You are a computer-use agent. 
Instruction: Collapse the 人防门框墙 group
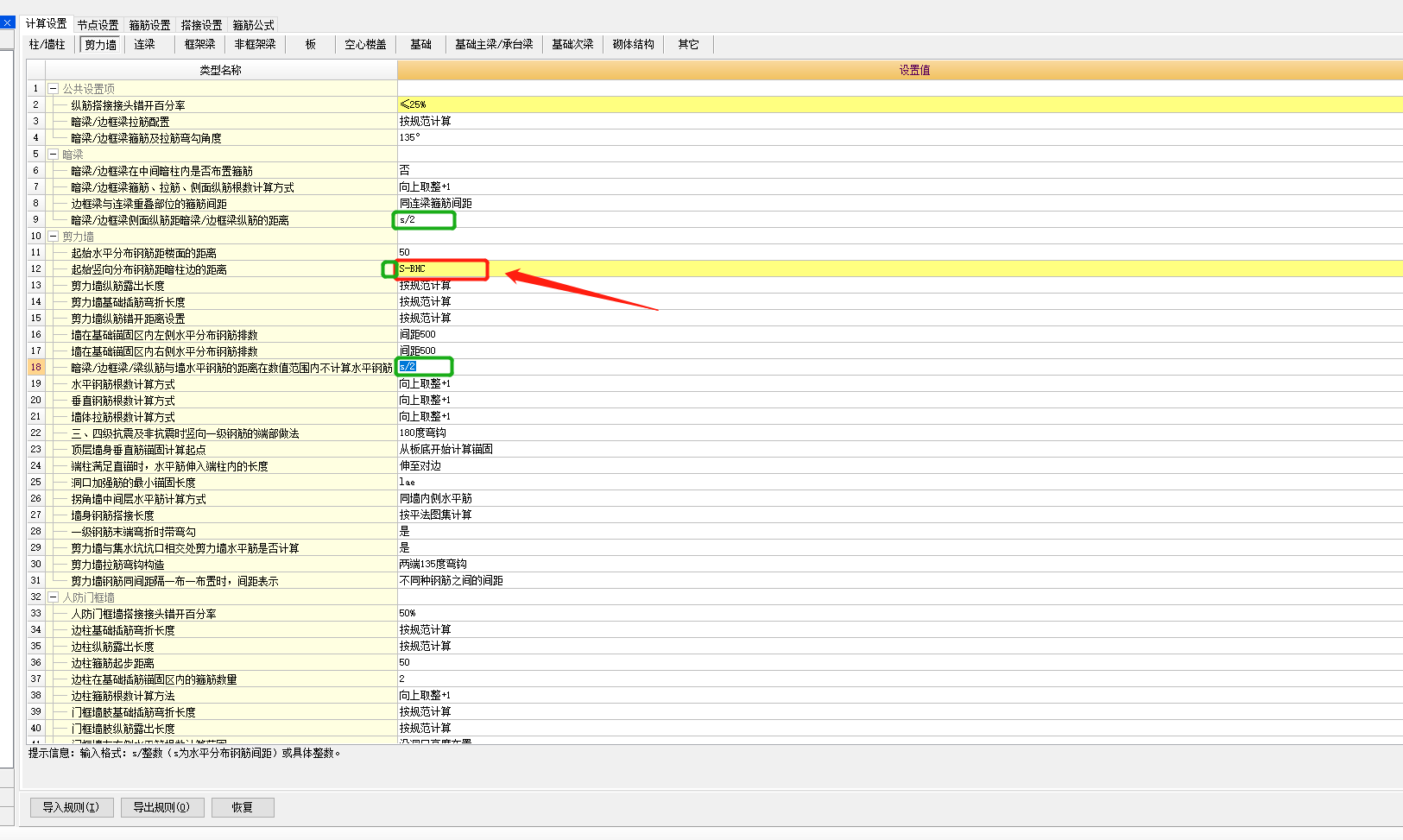tap(53, 597)
